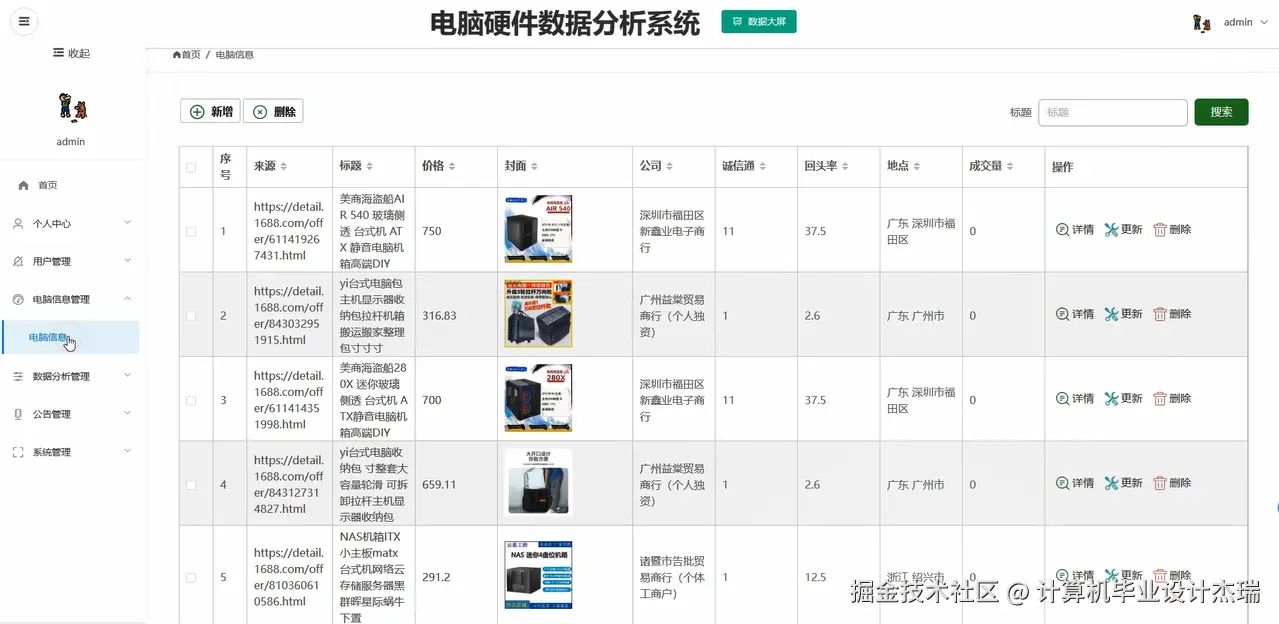Click 删除 trash for row 3

(1172, 398)
